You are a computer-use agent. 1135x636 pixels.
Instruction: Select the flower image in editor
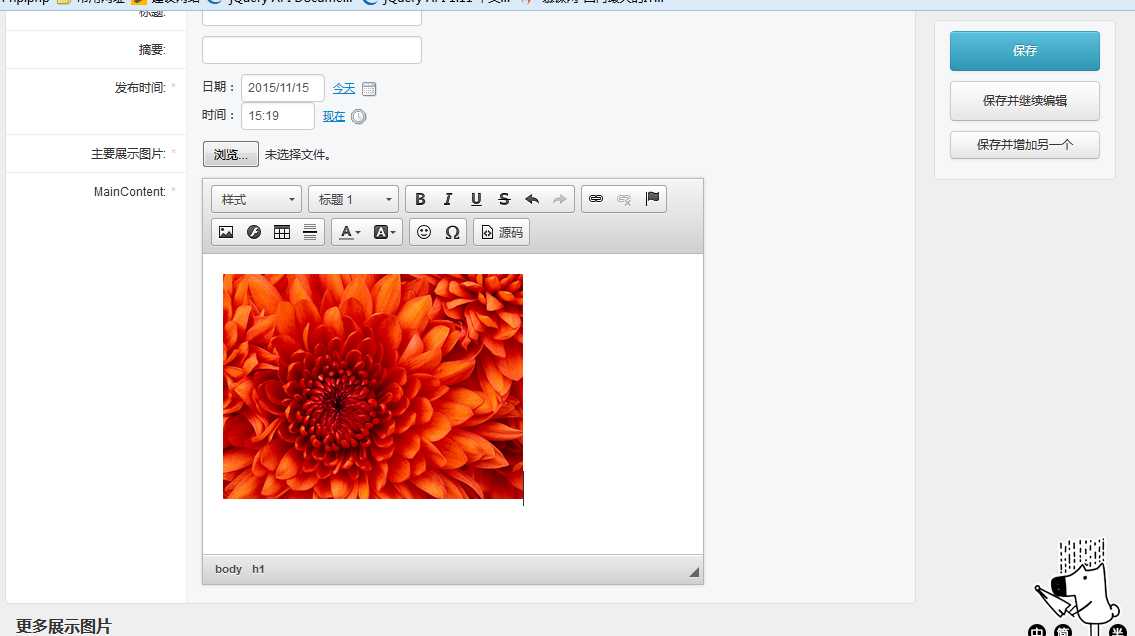click(x=373, y=386)
